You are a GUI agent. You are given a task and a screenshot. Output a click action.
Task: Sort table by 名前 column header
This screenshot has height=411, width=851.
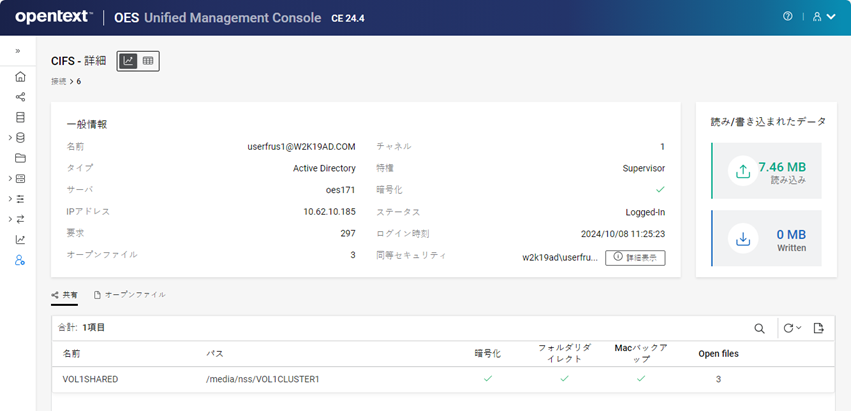point(72,353)
